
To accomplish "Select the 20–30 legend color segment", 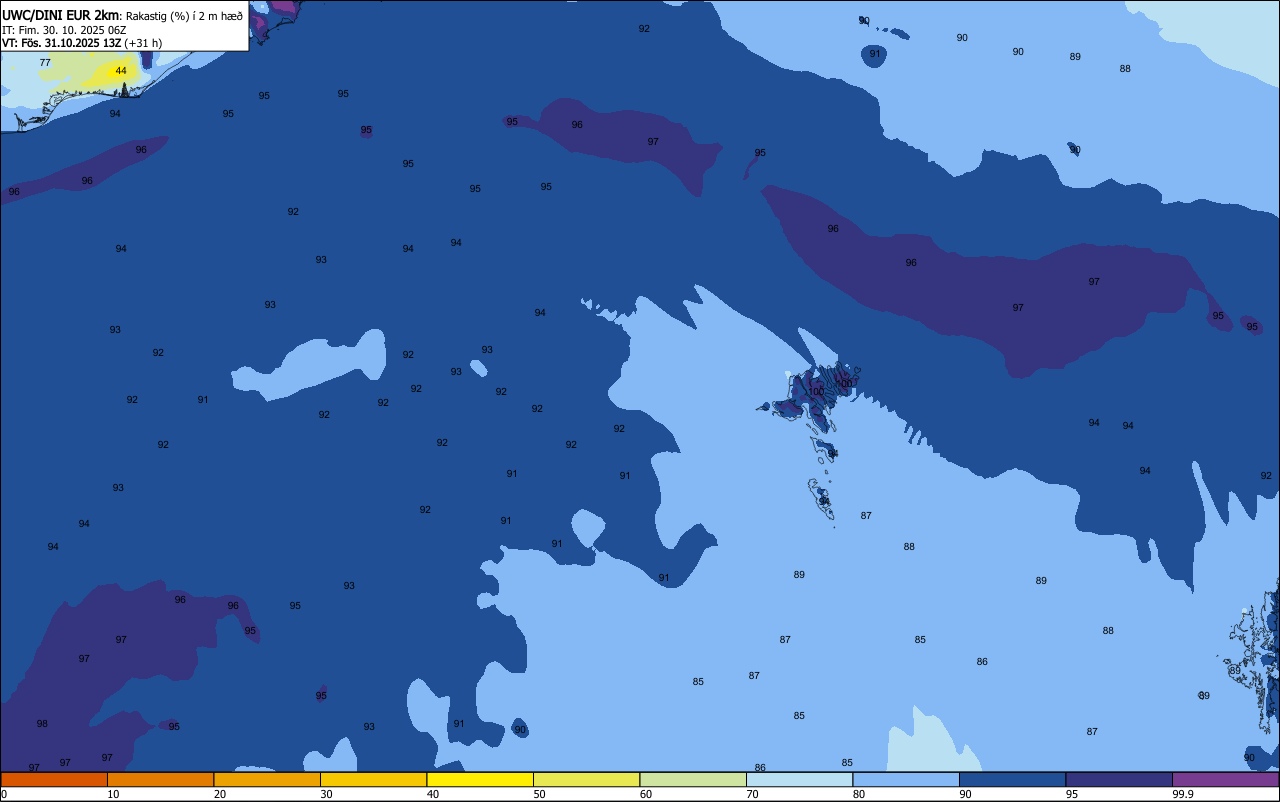I will tap(267, 779).
